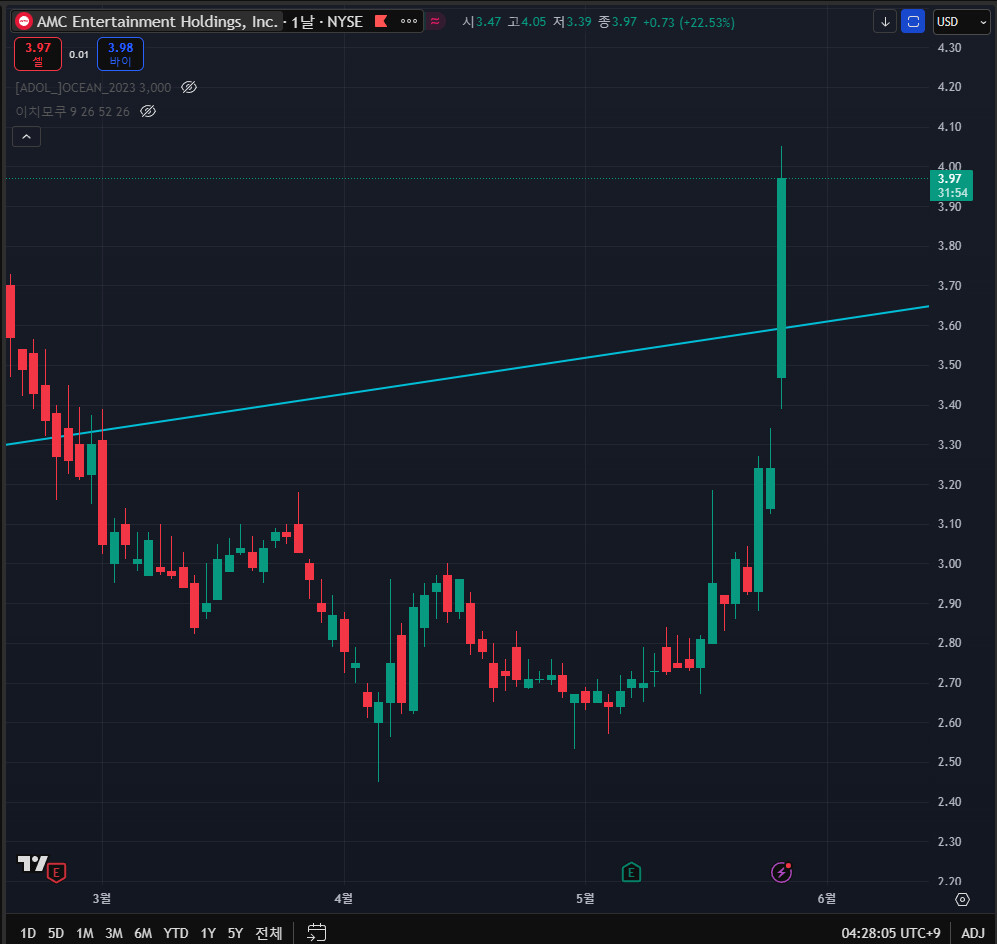This screenshot has height=944, width=997.
Task: Click the blue fullscreen toggle icon
Action: coord(913,22)
